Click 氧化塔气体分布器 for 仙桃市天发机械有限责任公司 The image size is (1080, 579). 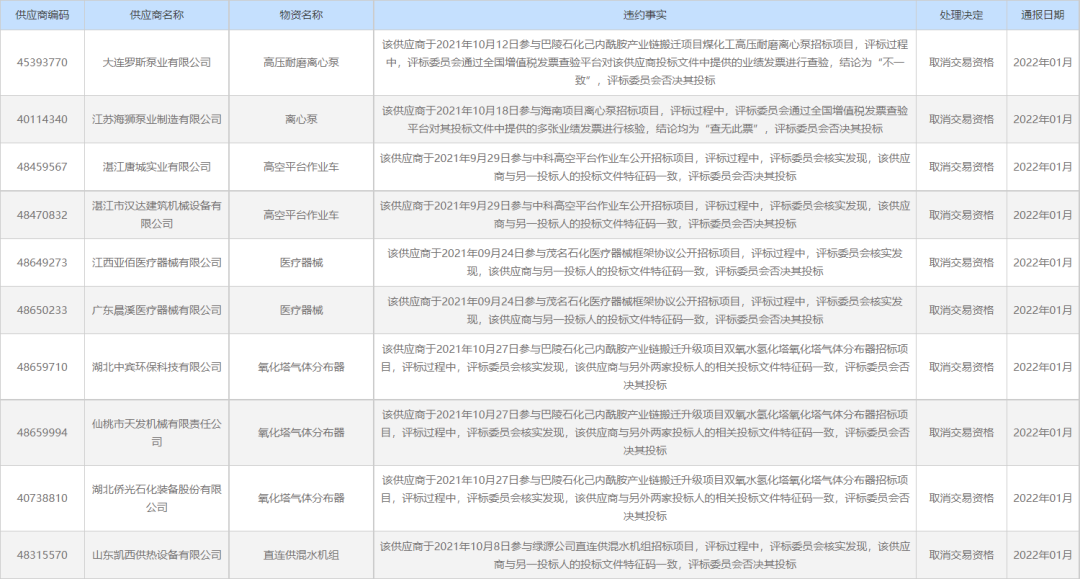pos(300,432)
